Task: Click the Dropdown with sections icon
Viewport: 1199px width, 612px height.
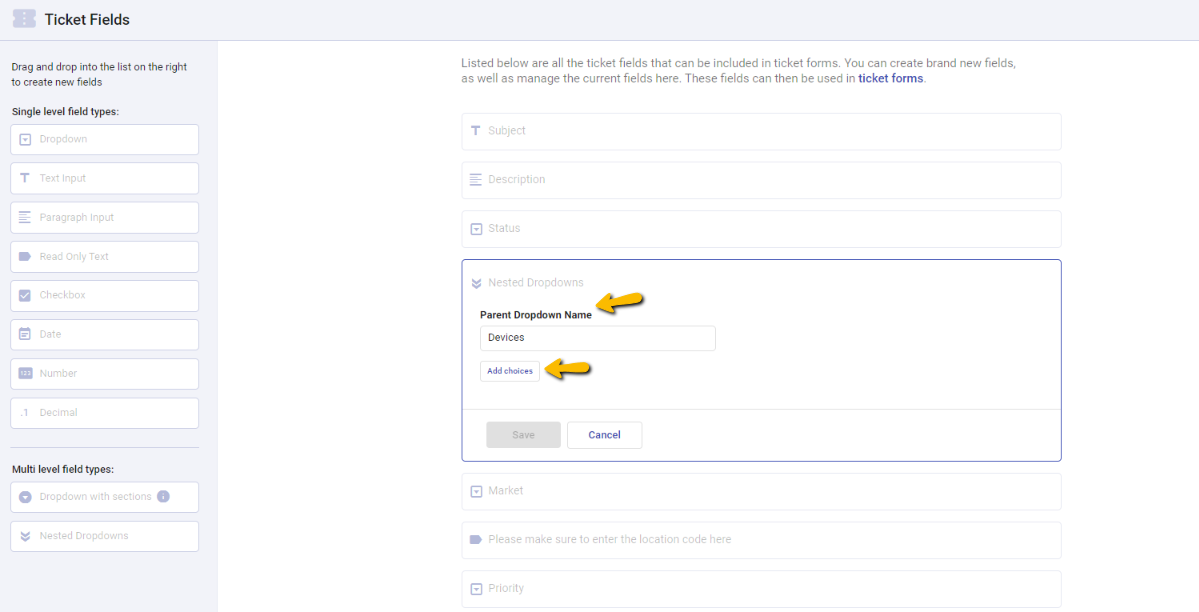Action: pyautogui.click(x=24, y=497)
